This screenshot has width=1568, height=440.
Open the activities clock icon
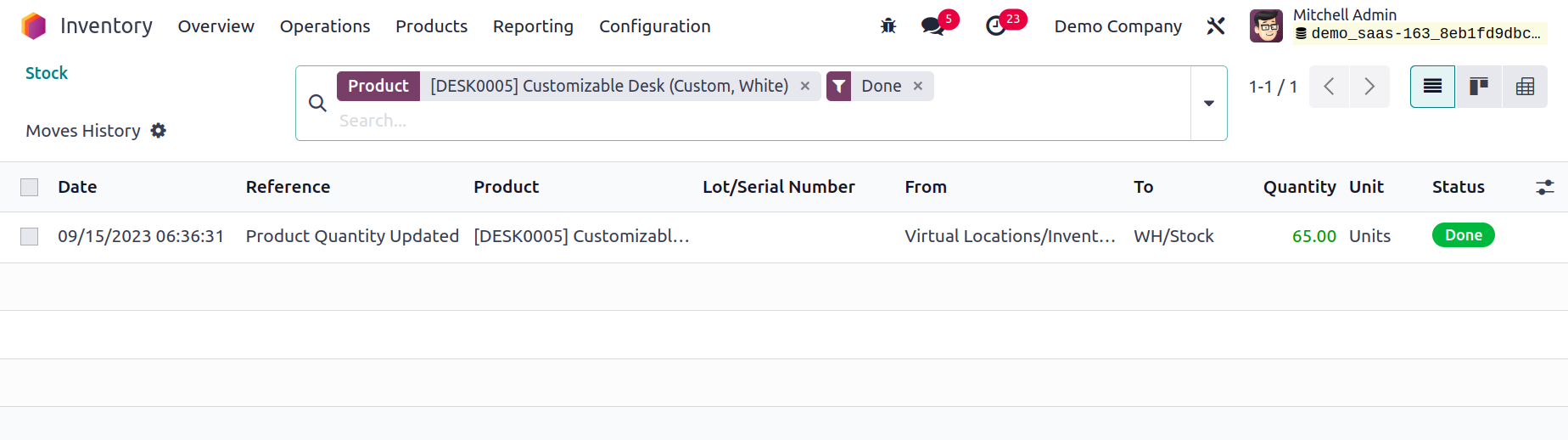tap(996, 26)
